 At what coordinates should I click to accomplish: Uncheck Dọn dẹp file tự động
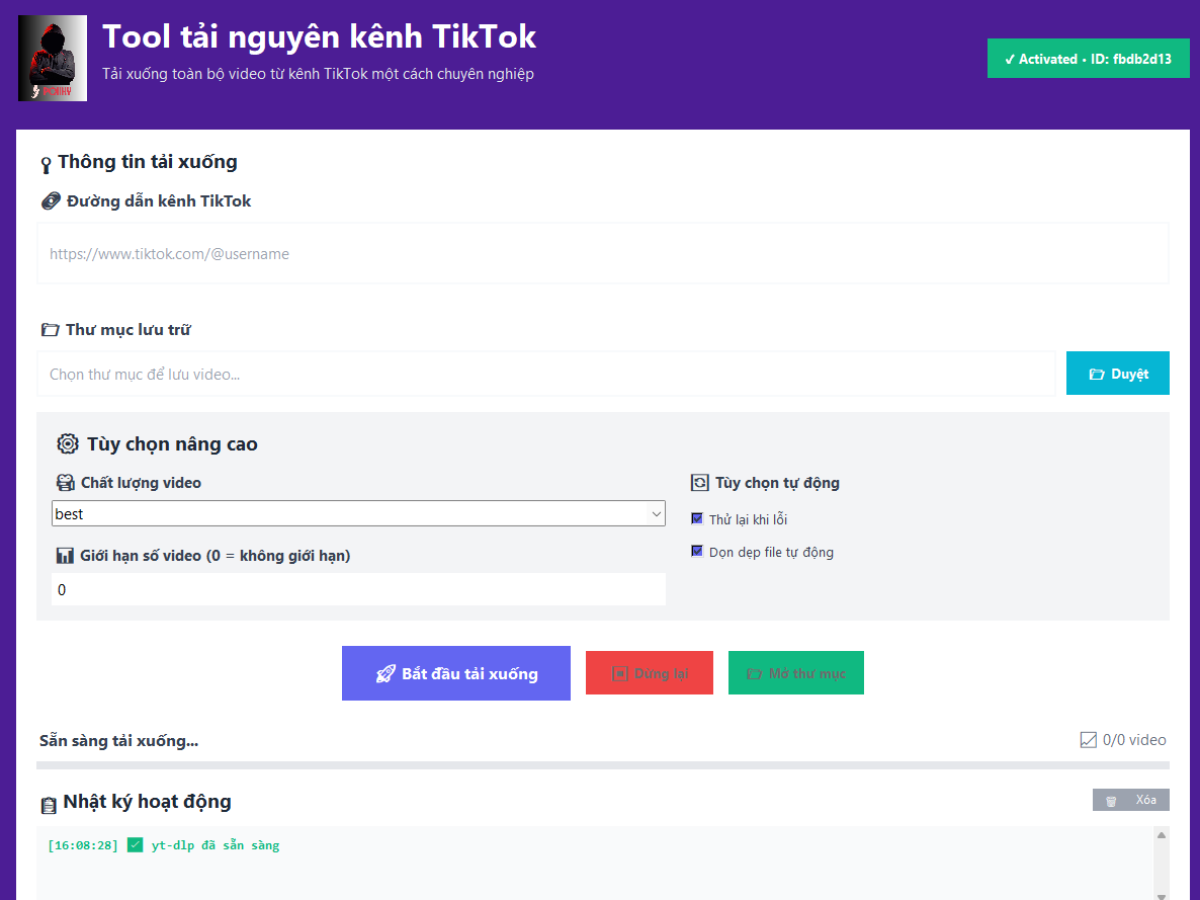697,551
